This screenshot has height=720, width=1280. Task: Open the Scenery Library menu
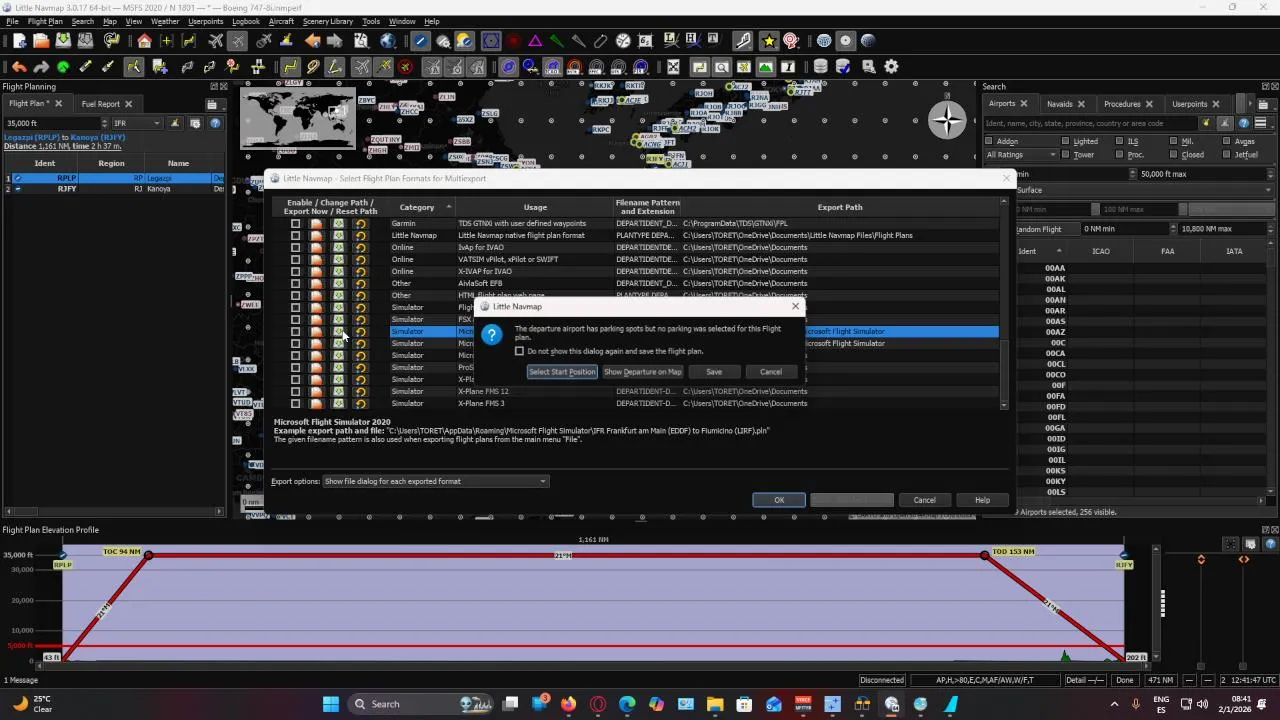(328, 21)
